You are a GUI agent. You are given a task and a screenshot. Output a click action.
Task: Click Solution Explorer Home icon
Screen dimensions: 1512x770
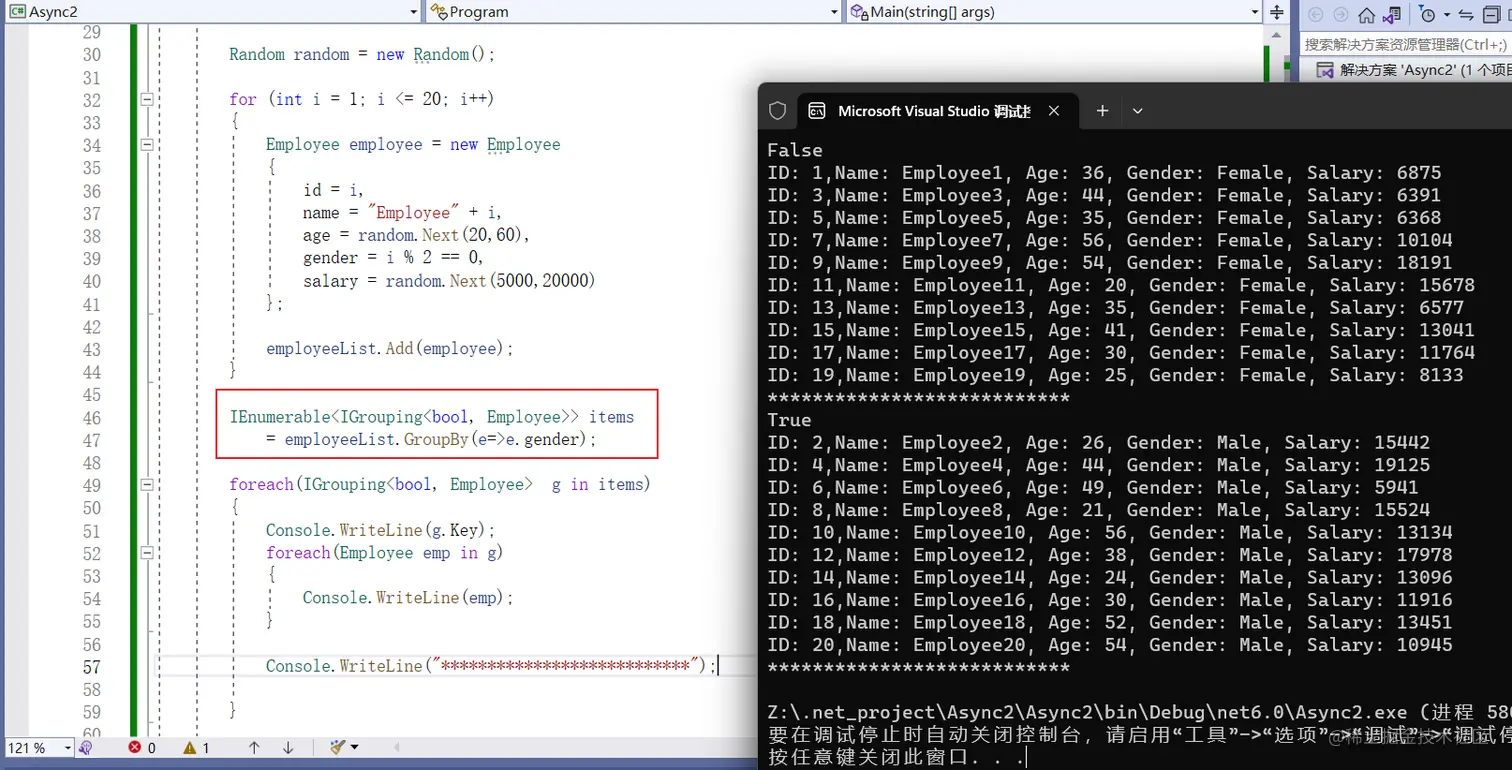(1366, 15)
